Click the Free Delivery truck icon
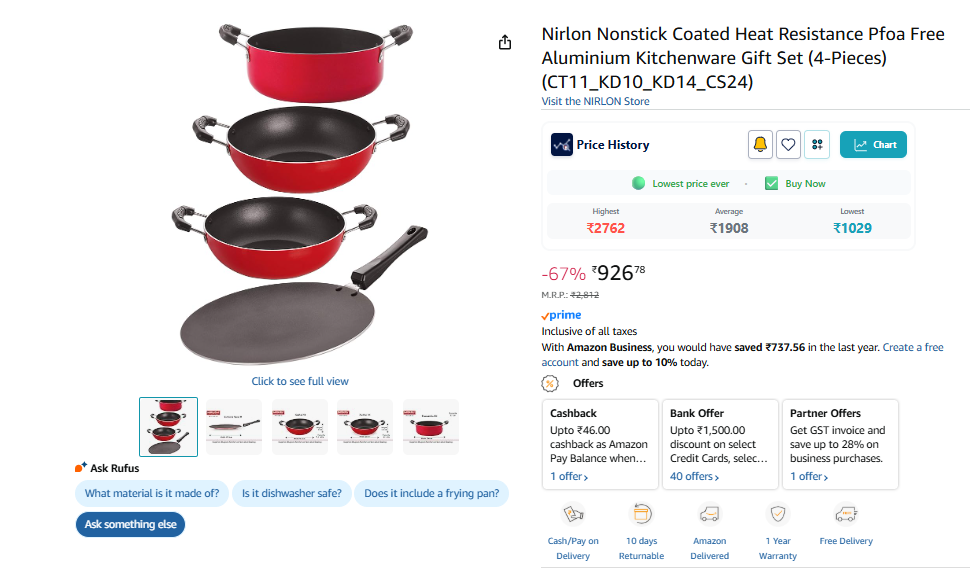The image size is (978, 569). click(846, 514)
